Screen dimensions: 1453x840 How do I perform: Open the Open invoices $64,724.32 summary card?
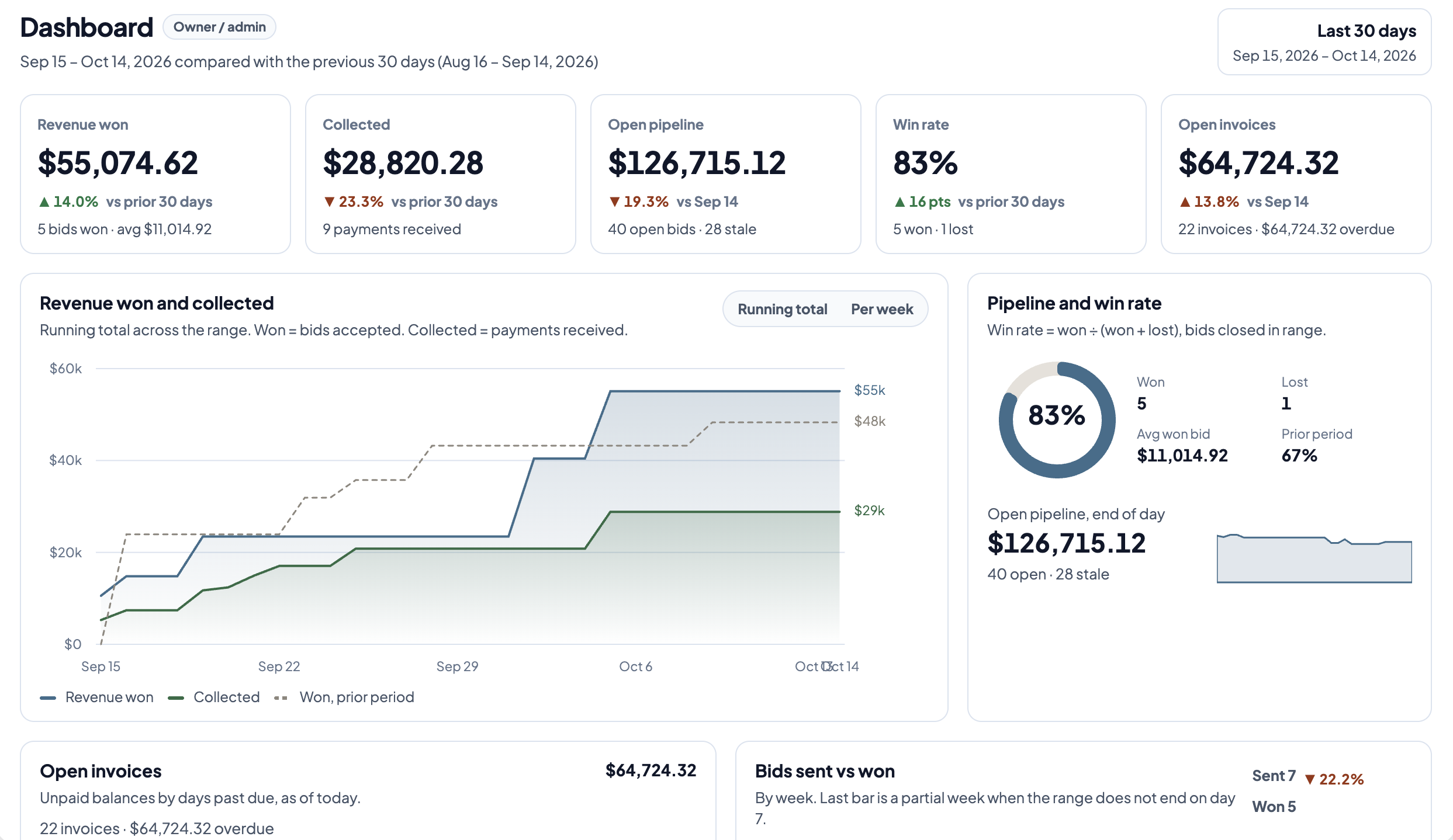tap(1296, 174)
